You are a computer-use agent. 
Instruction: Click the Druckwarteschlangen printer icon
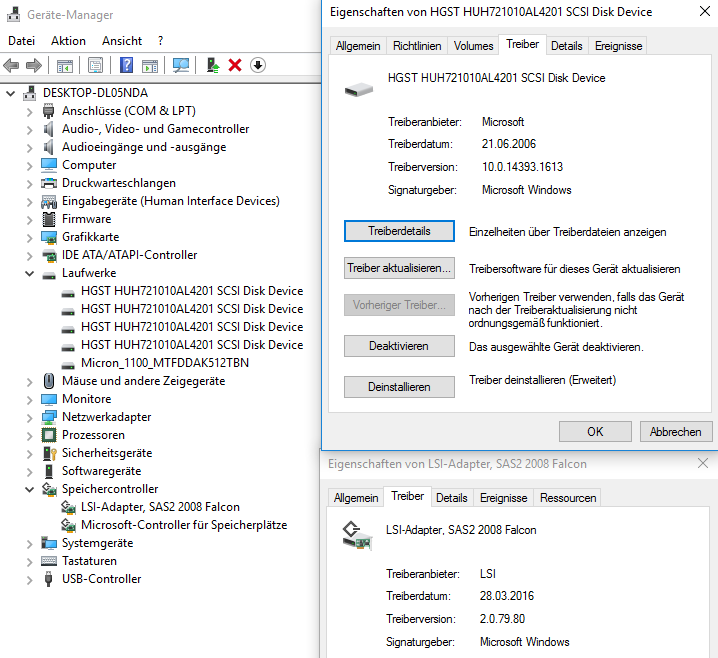pyautogui.click(x=49, y=183)
